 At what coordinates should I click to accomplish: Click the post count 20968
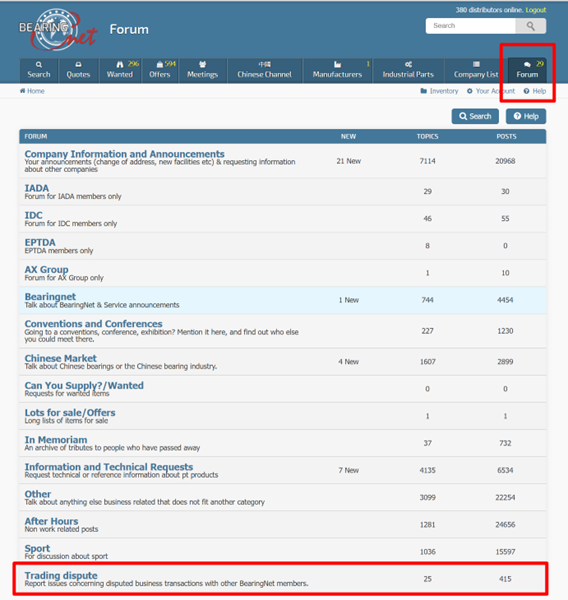click(505, 161)
